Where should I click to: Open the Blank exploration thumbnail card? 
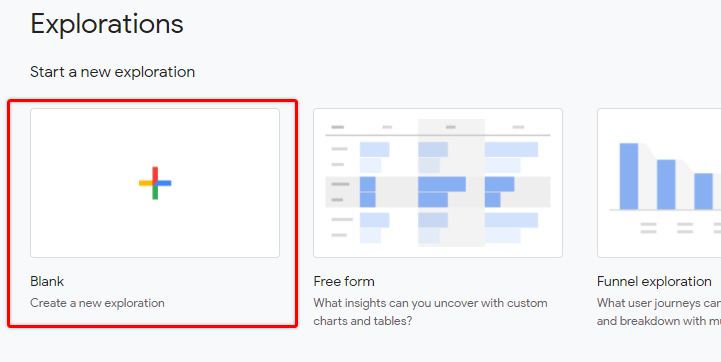click(155, 183)
